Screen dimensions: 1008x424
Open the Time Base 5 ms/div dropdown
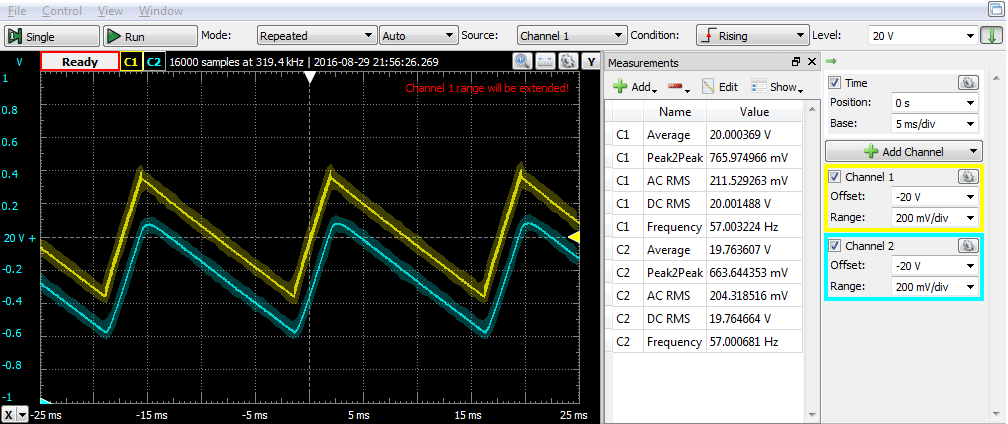click(x=934, y=123)
